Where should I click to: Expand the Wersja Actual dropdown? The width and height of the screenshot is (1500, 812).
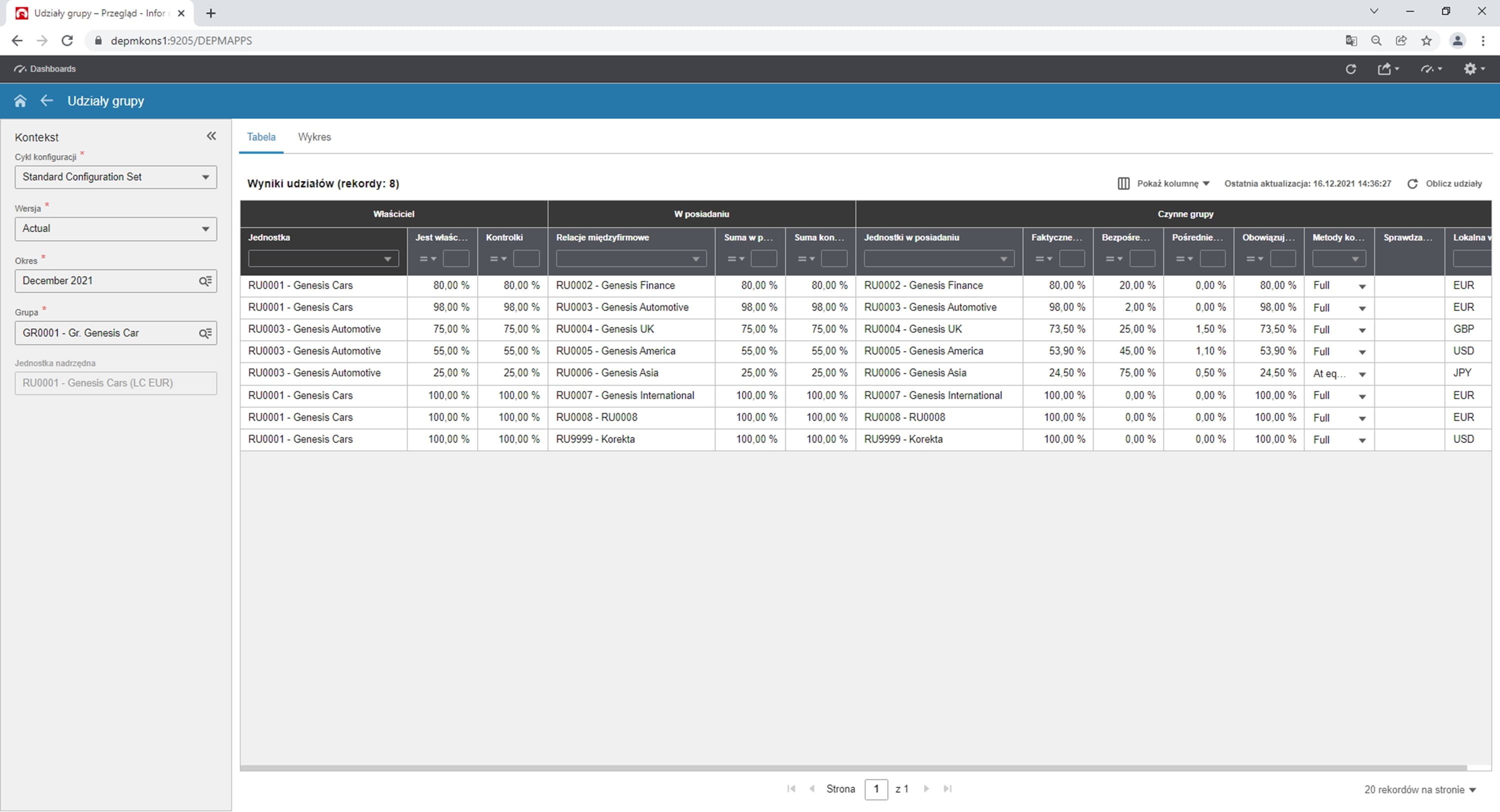point(205,229)
